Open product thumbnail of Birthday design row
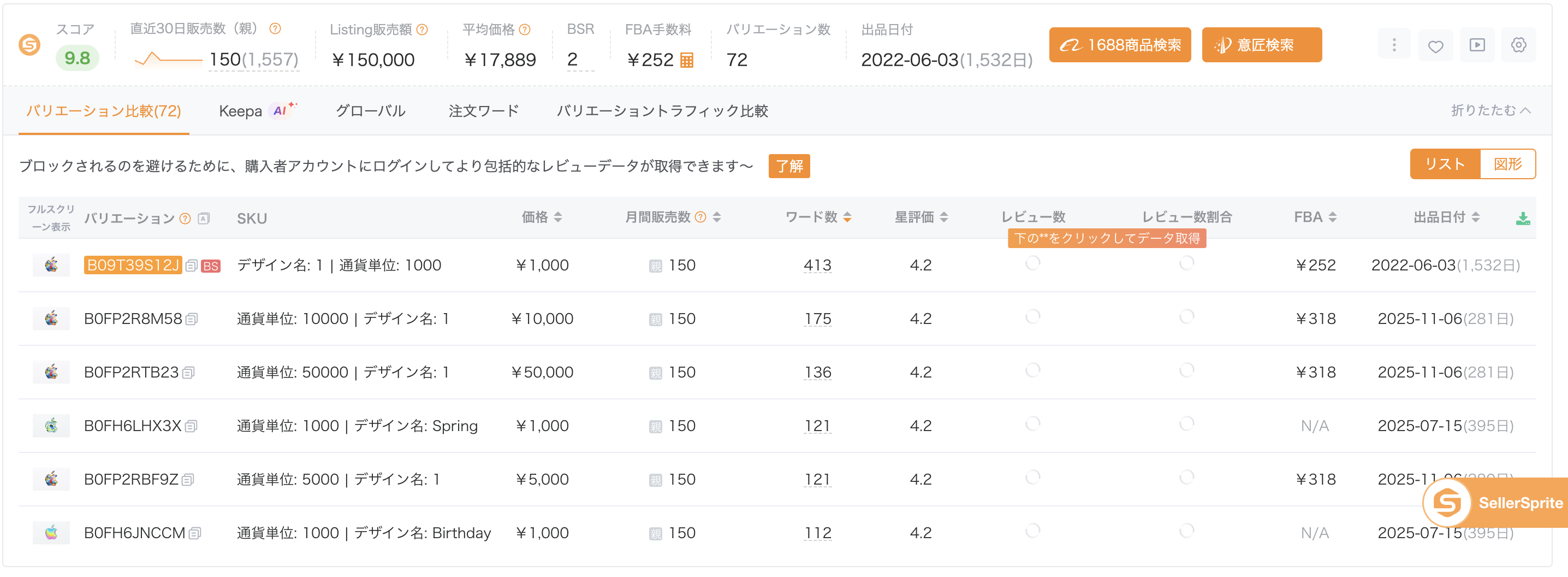The image size is (1568, 577). click(51, 533)
